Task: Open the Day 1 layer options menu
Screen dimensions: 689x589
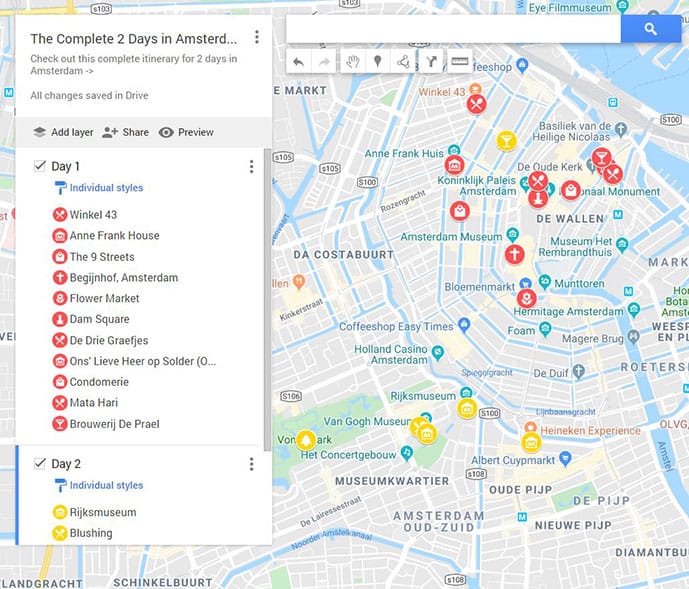Action: pyautogui.click(x=251, y=167)
